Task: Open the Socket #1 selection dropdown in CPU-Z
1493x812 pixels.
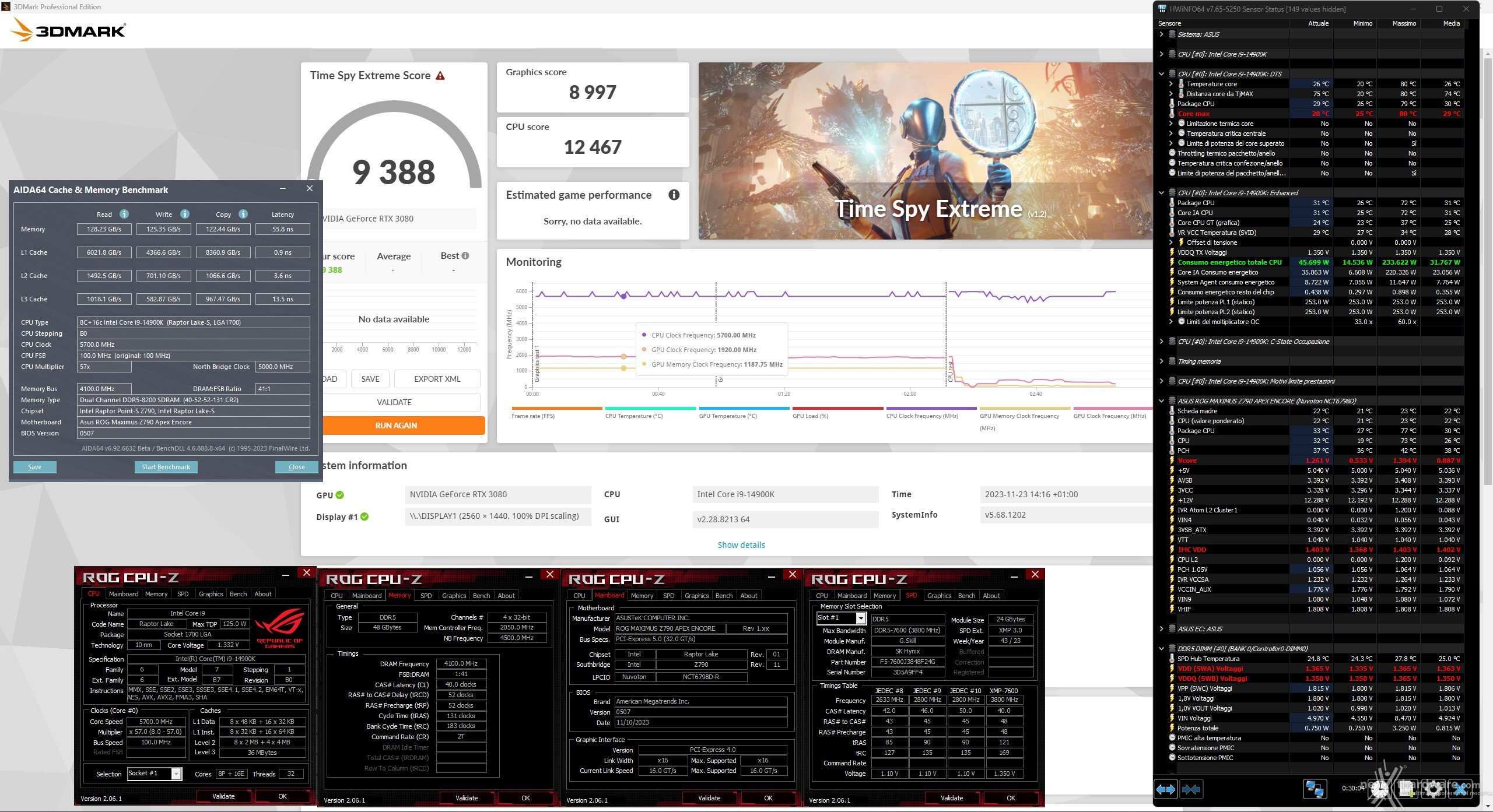Action: (x=176, y=774)
